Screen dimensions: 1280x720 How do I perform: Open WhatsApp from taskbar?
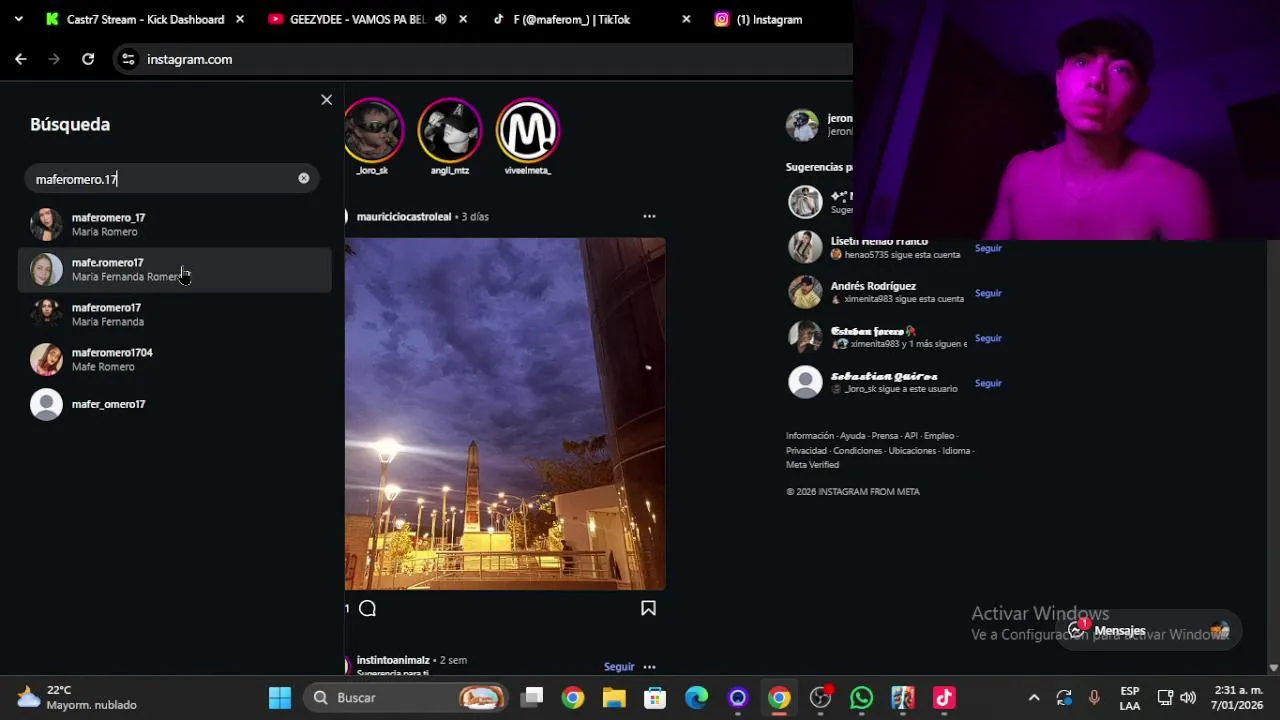pyautogui.click(x=861, y=697)
